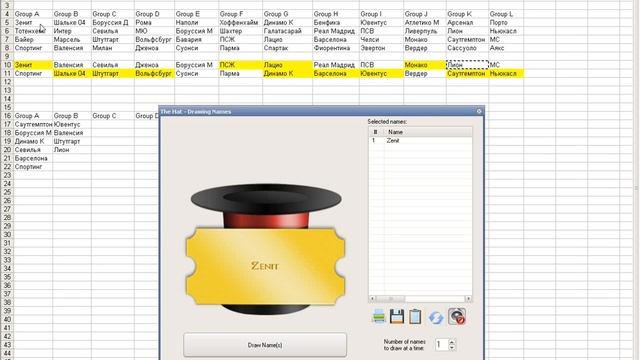640x360 pixels.
Task: Select the yellow ПСЖ cell in row 10
Action: click(240, 65)
